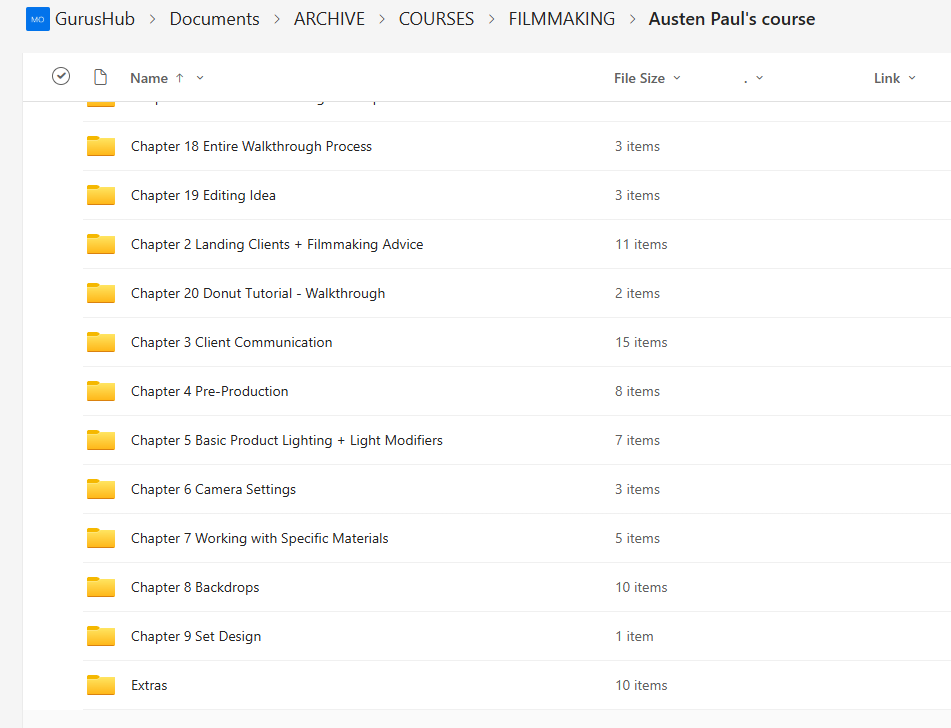
Task: Go to the ARCHIVE breadcrumb folder
Action: pyautogui.click(x=329, y=19)
